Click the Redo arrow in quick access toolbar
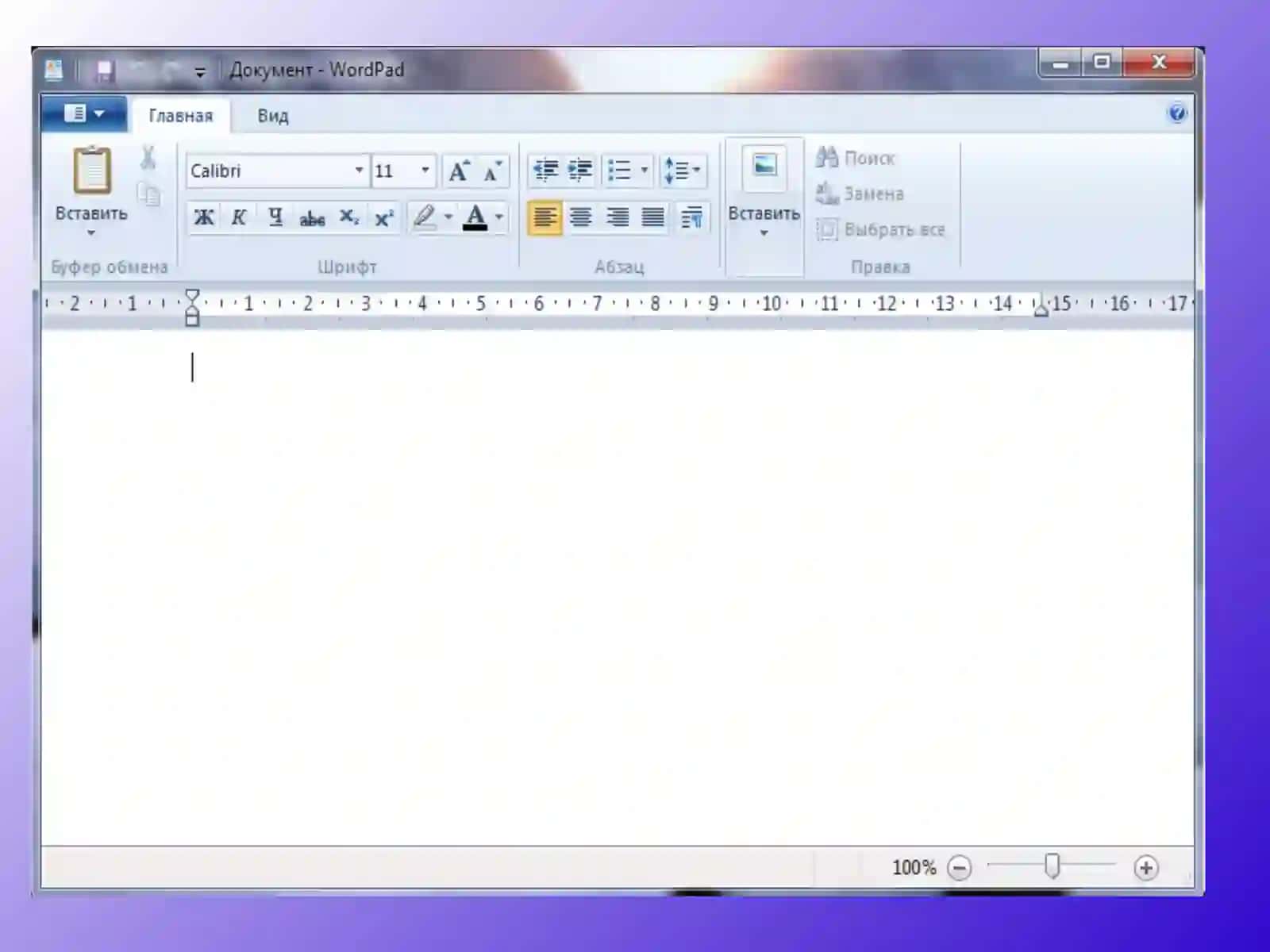Image resolution: width=1270 pixels, height=952 pixels. pyautogui.click(x=171, y=71)
